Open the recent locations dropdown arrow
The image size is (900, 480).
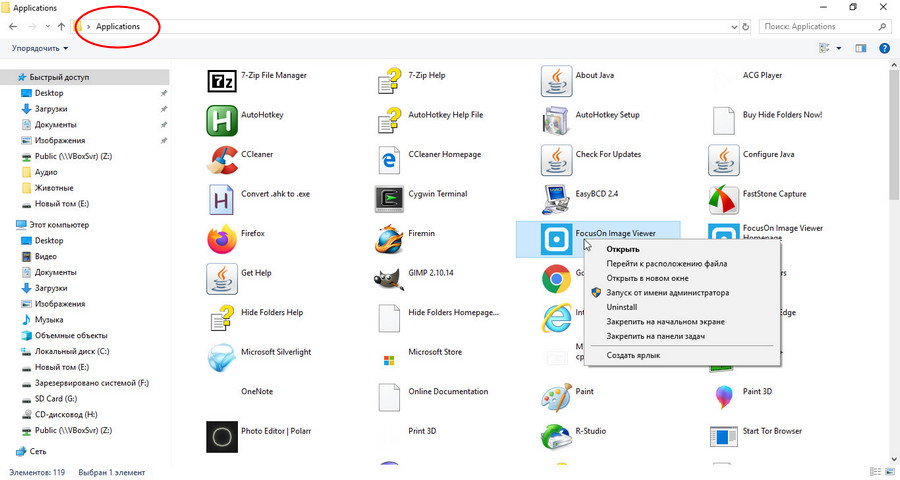click(x=48, y=26)
